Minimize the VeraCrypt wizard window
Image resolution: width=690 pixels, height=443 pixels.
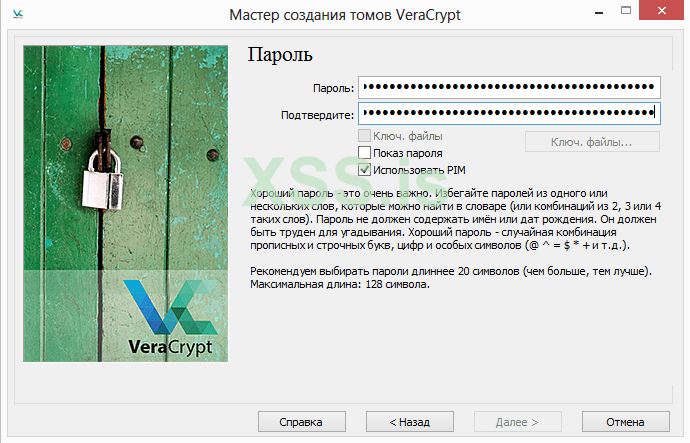point(599,11)
